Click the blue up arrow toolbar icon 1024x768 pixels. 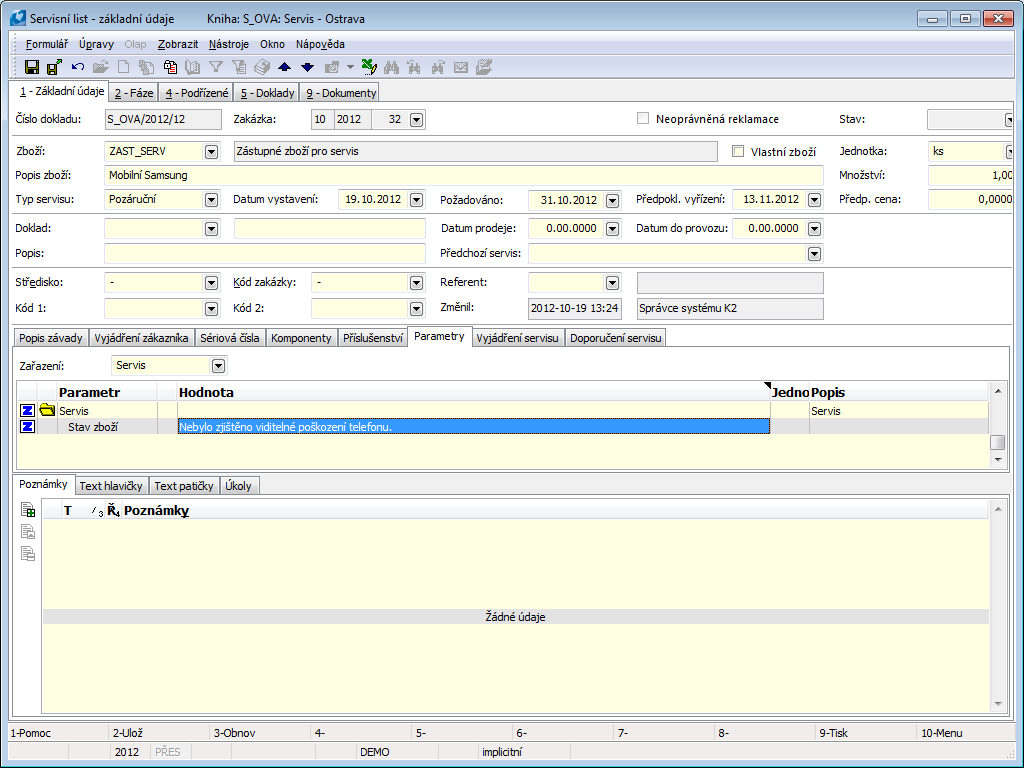[284, 67]
